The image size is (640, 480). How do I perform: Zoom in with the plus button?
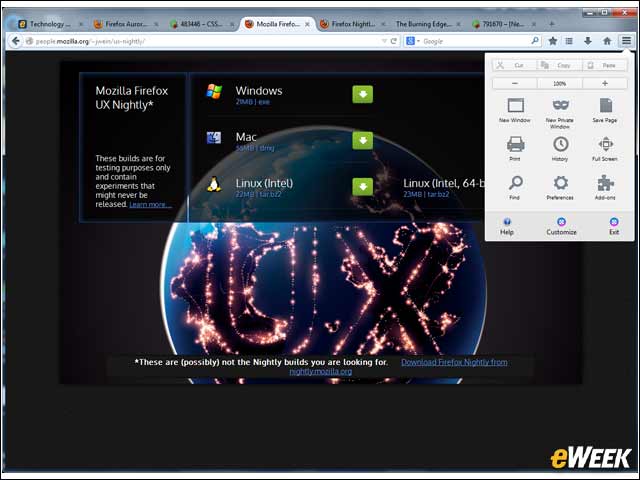point(605,83)
